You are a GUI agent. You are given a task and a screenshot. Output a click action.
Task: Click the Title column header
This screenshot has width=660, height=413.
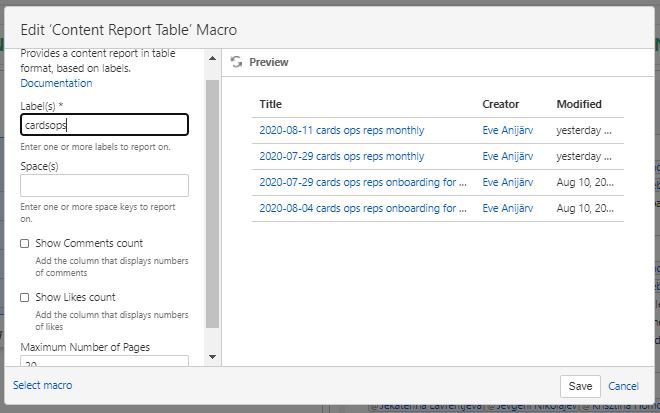tap(270, 104)
